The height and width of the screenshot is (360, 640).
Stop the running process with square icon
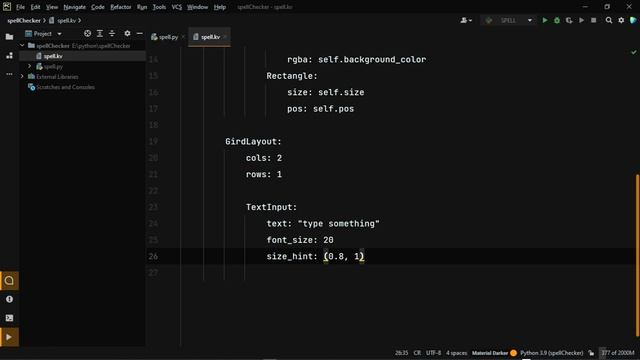(593, 20)
